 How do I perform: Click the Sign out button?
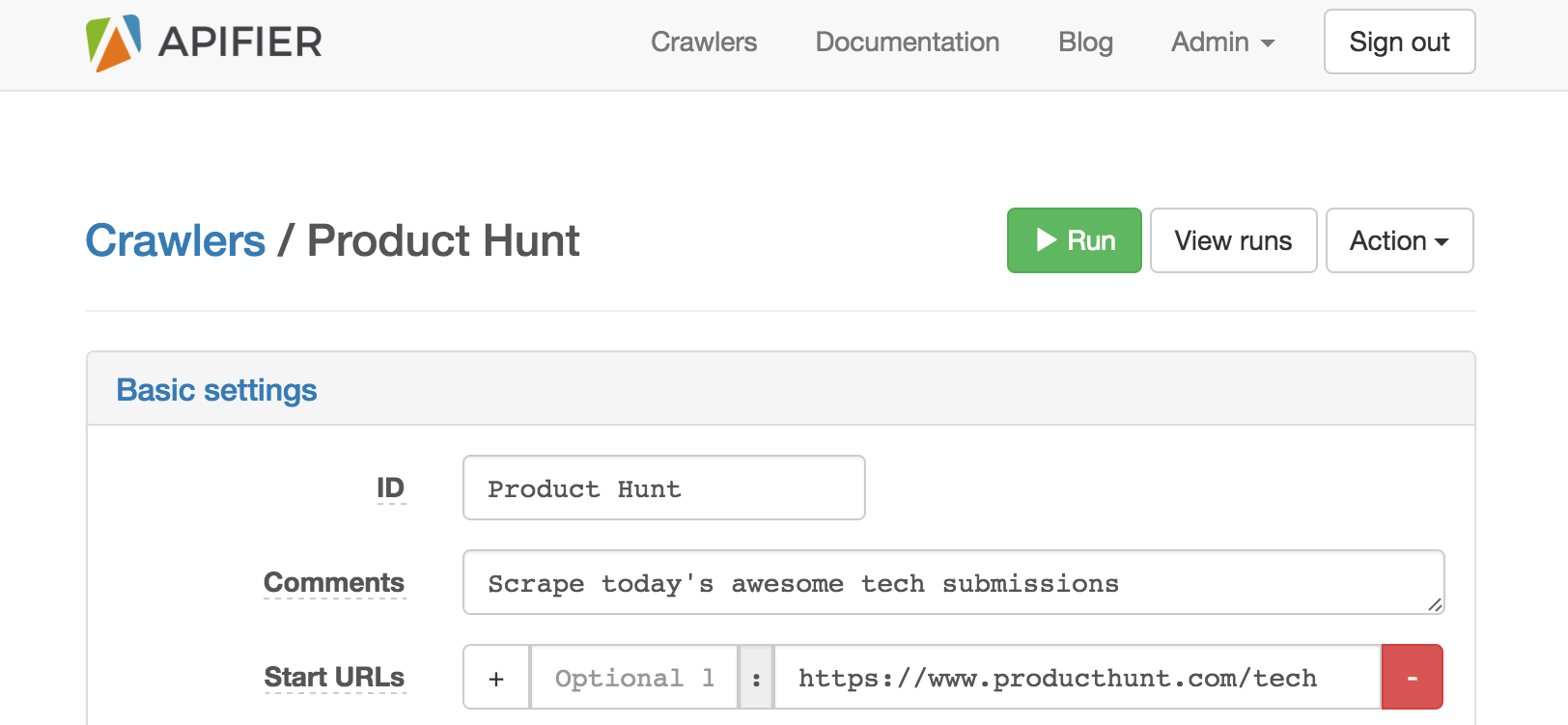pyautogui.click(x=1399, y=42)
